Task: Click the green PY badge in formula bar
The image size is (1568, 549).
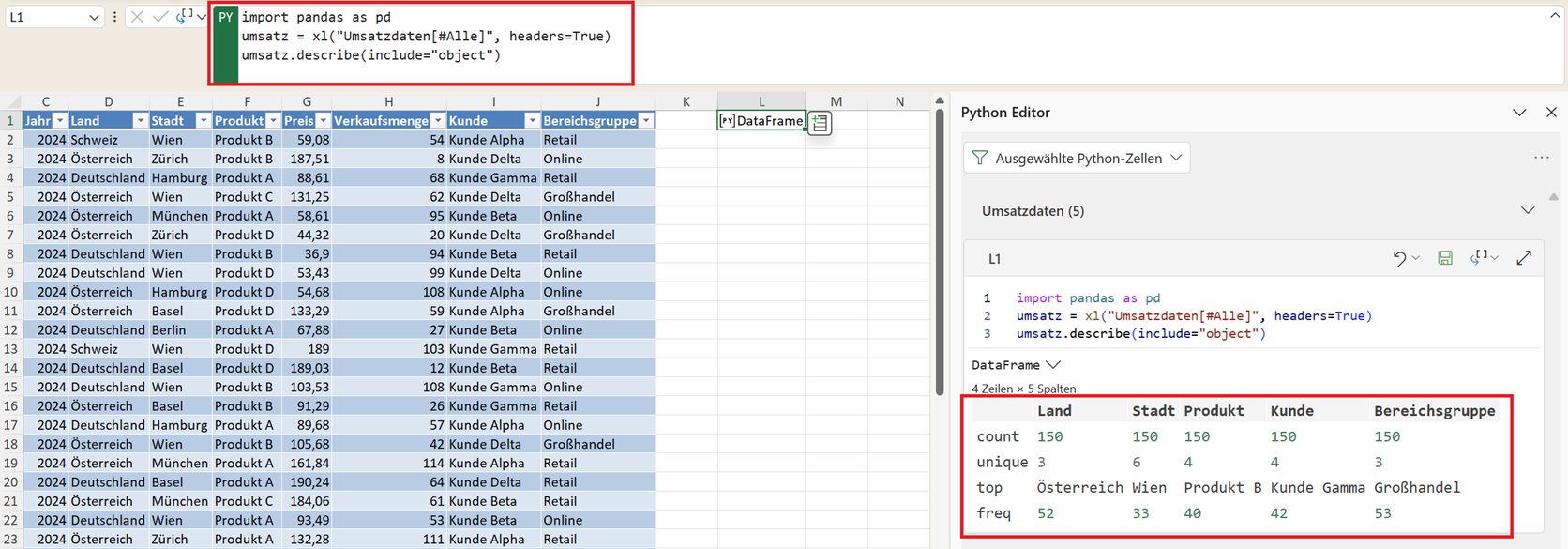Action: (x=225, y=18)
